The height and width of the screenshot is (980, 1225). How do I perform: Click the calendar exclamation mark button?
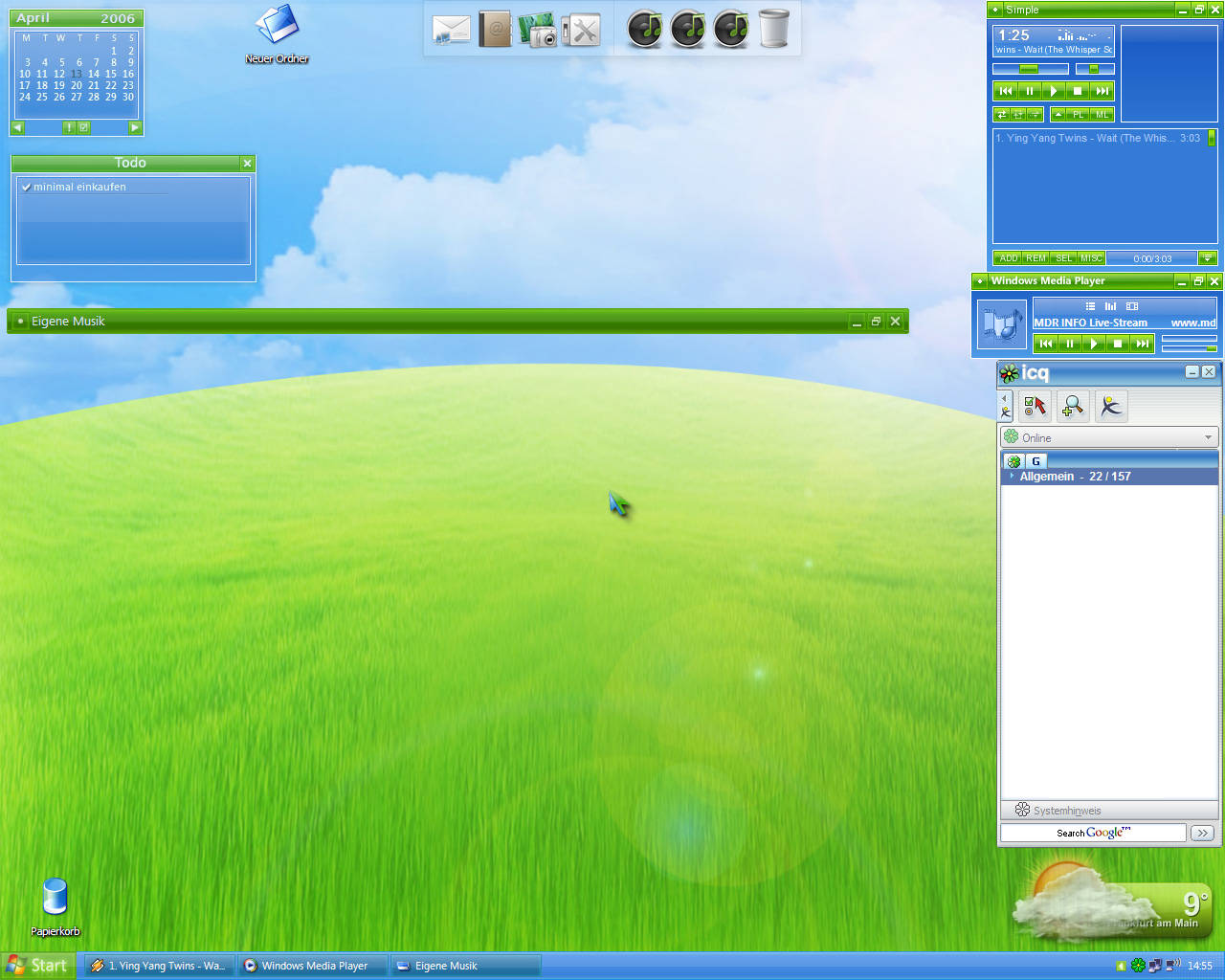(69, 127)
